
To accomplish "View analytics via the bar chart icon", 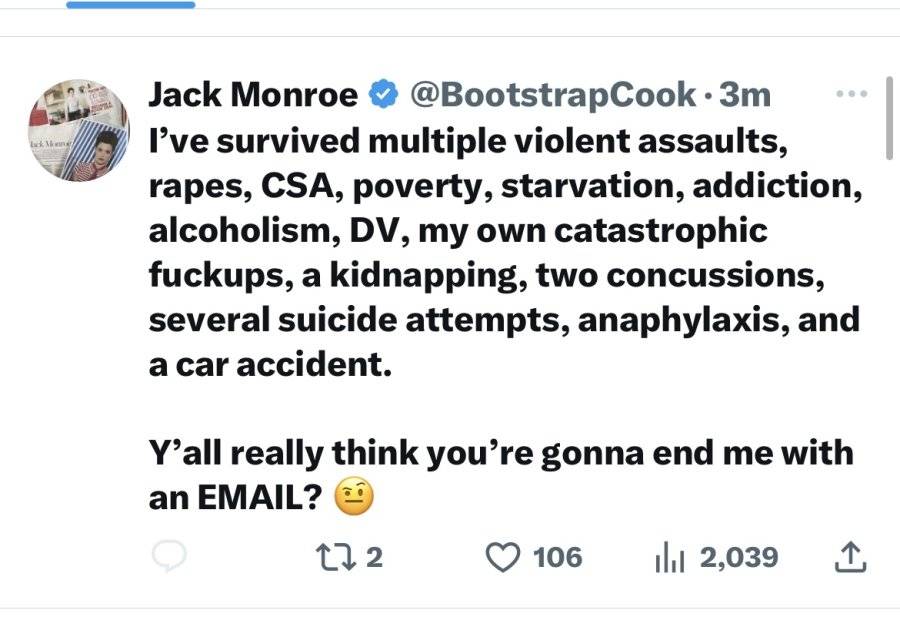I will pyautogui.click(x=669, y=557).
